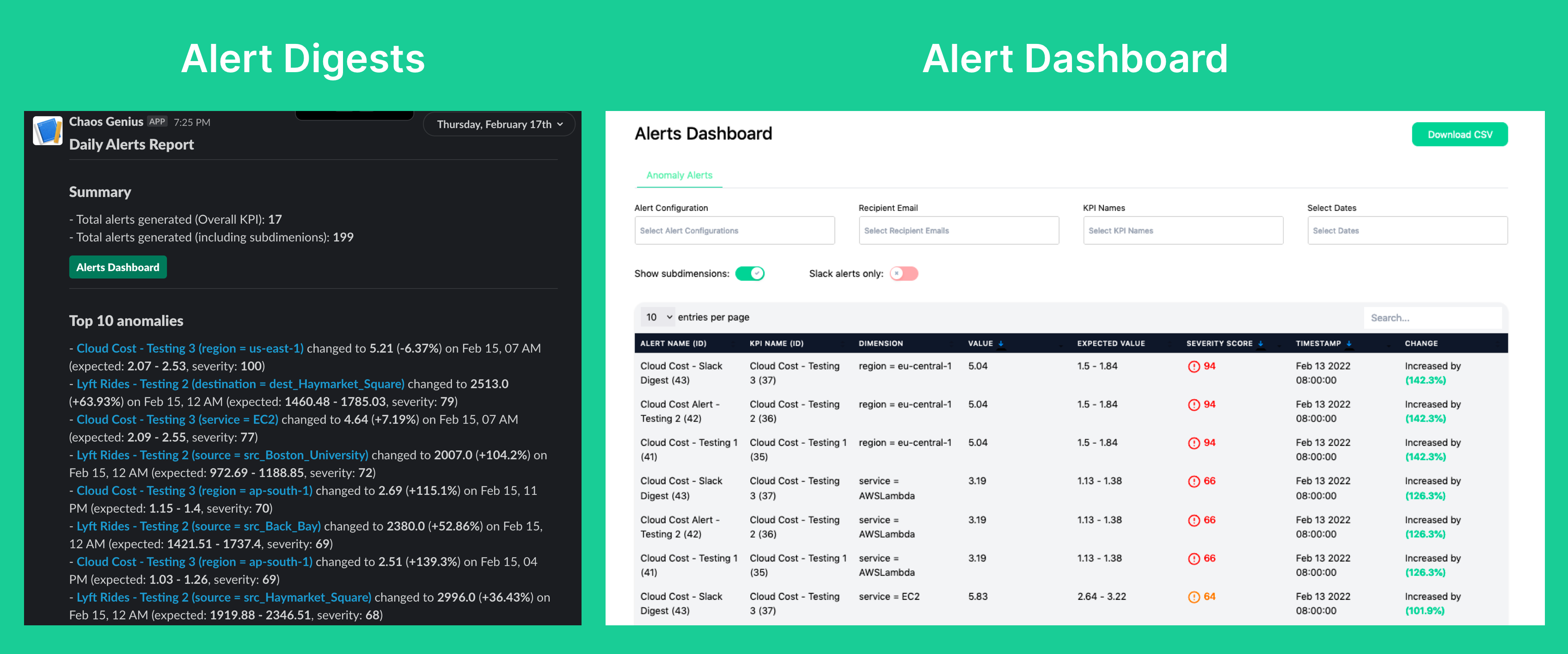The width and height of the screenshot is (1568, 654).
Task: Open the entries per page dropdown
Action: coord(658,317)
